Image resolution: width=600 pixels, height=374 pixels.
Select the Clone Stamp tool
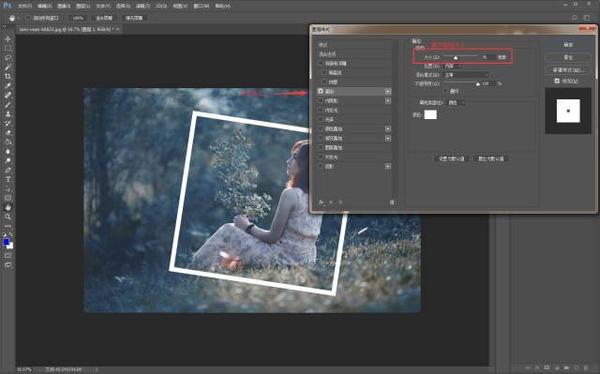[8, 114]
